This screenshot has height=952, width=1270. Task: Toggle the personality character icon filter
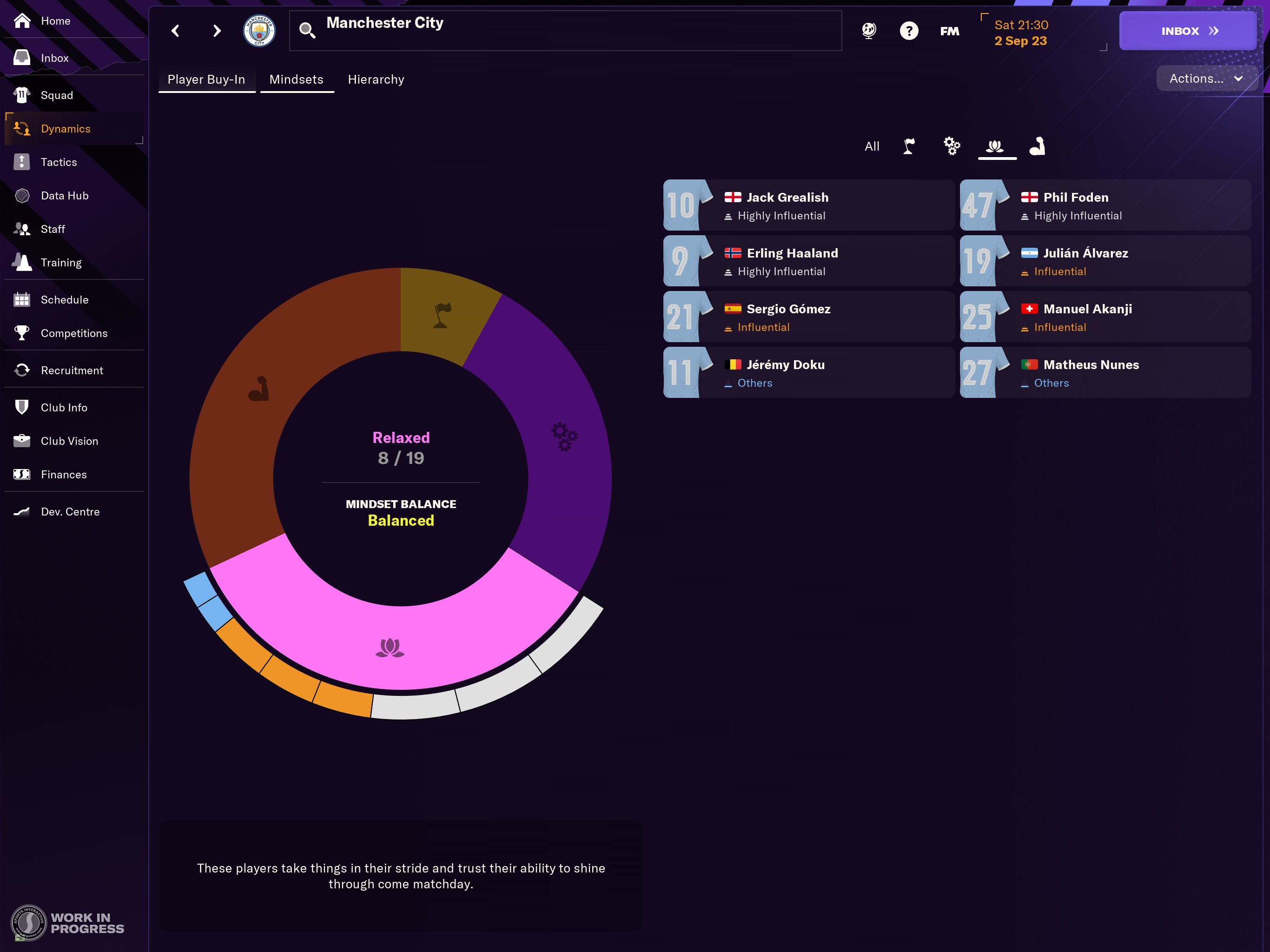coord(1038,145)
